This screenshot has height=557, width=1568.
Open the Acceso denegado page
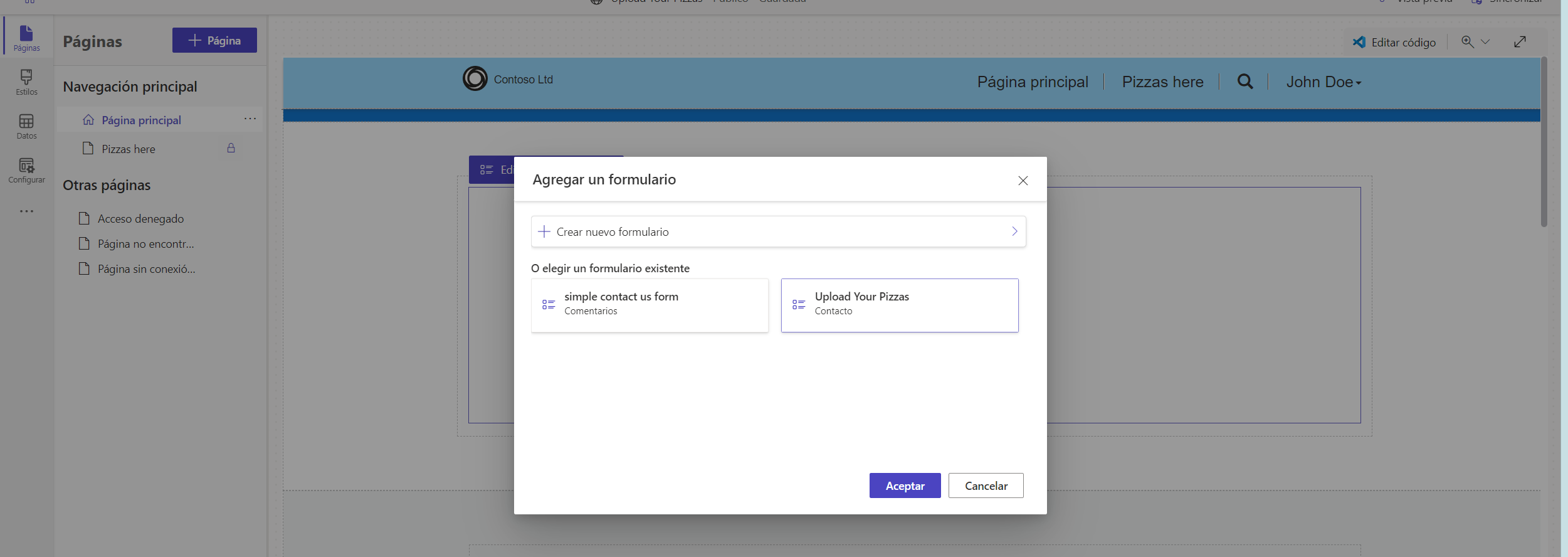coord(140,218)
